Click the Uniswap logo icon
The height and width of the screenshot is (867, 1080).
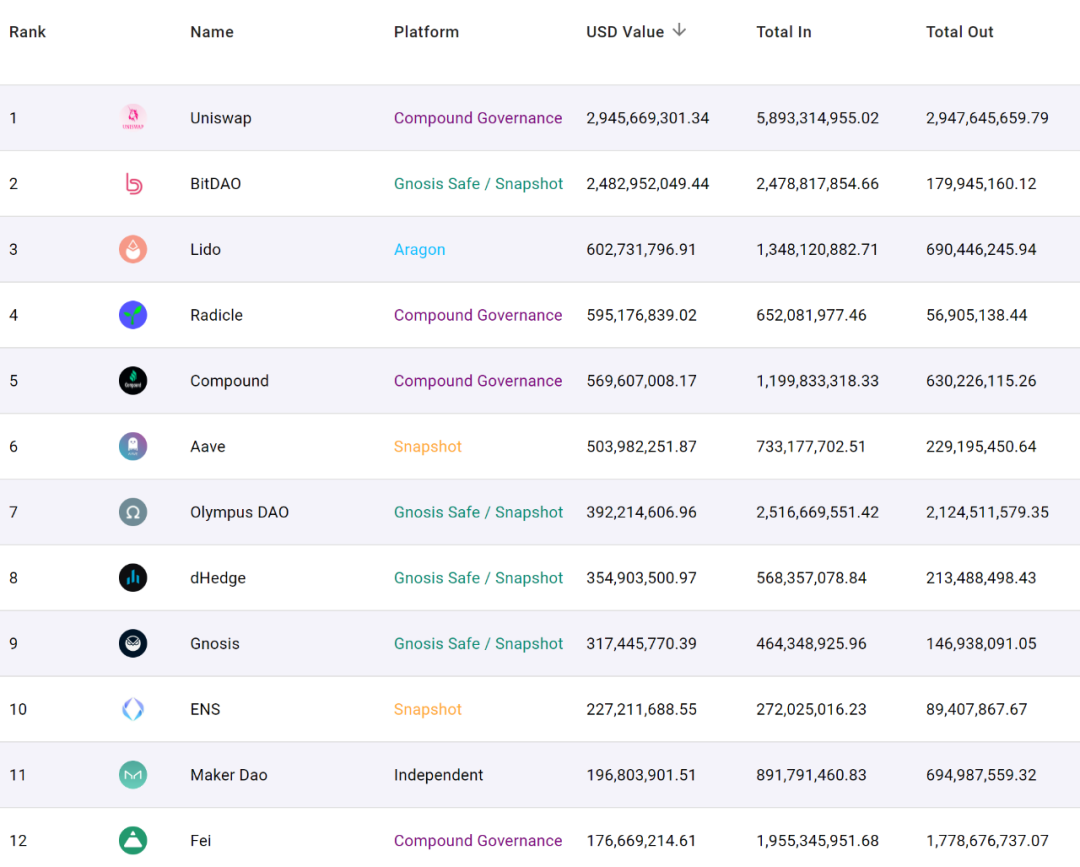(x=133, y=118)
